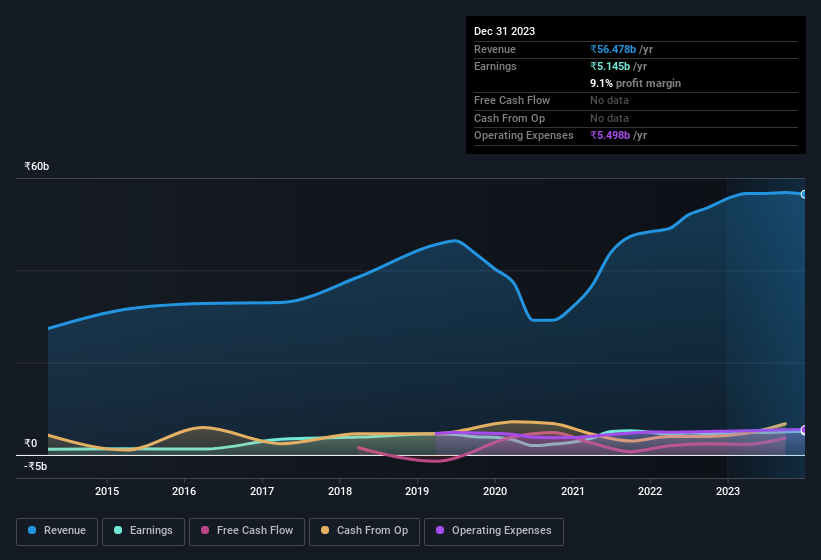Toggle the Earnings series legend button

pos(143,531)
